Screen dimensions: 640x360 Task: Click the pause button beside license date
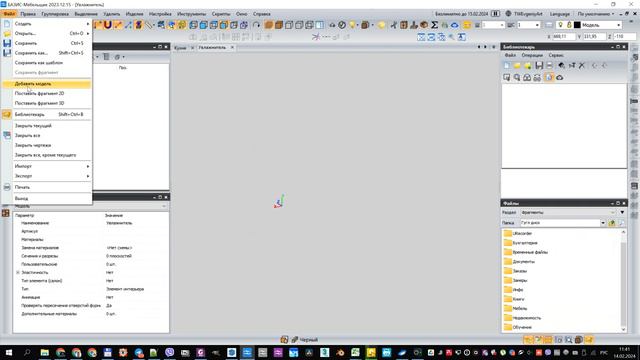(496, 14)
